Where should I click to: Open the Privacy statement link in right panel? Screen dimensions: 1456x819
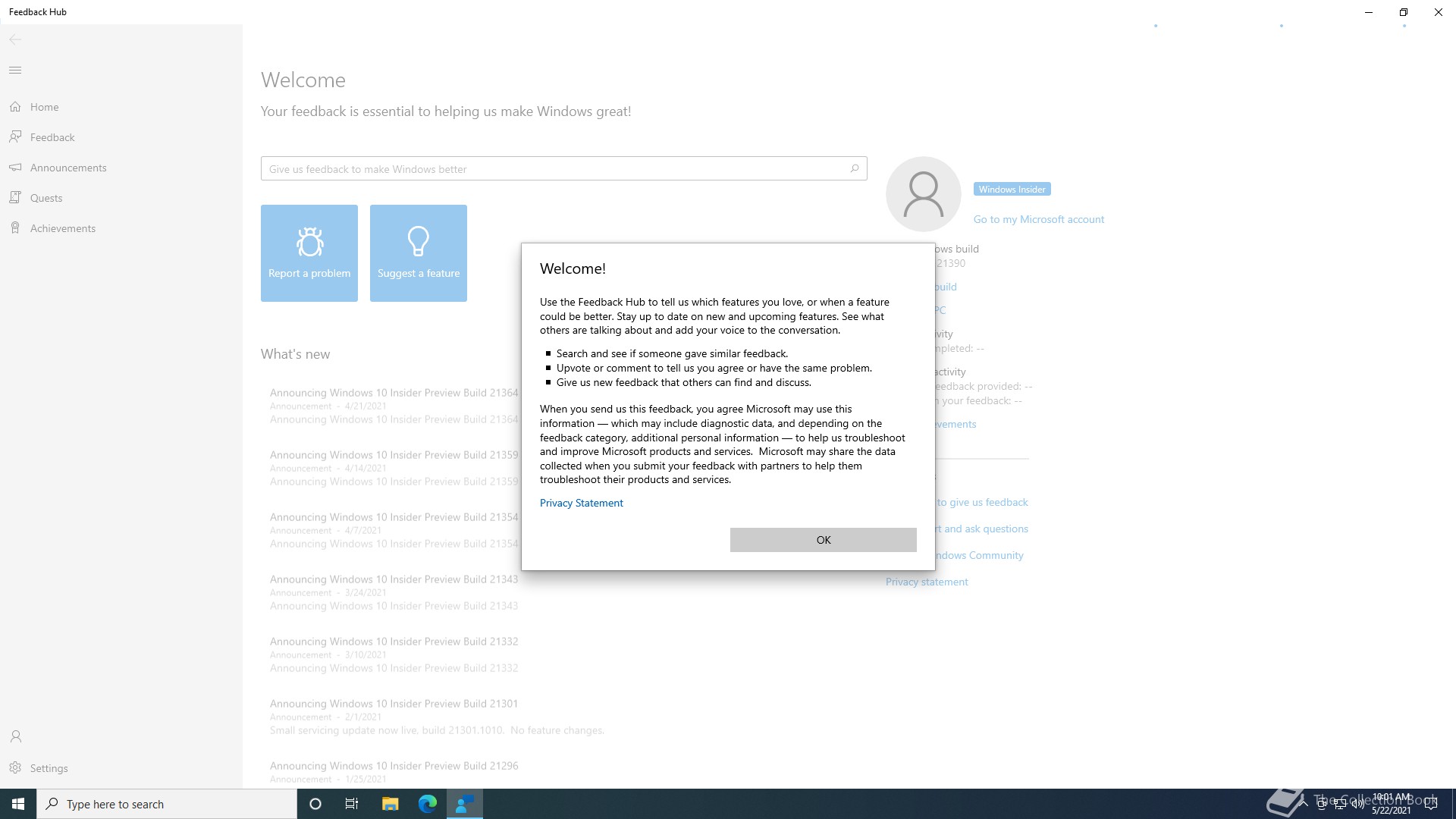pos(927,582)
